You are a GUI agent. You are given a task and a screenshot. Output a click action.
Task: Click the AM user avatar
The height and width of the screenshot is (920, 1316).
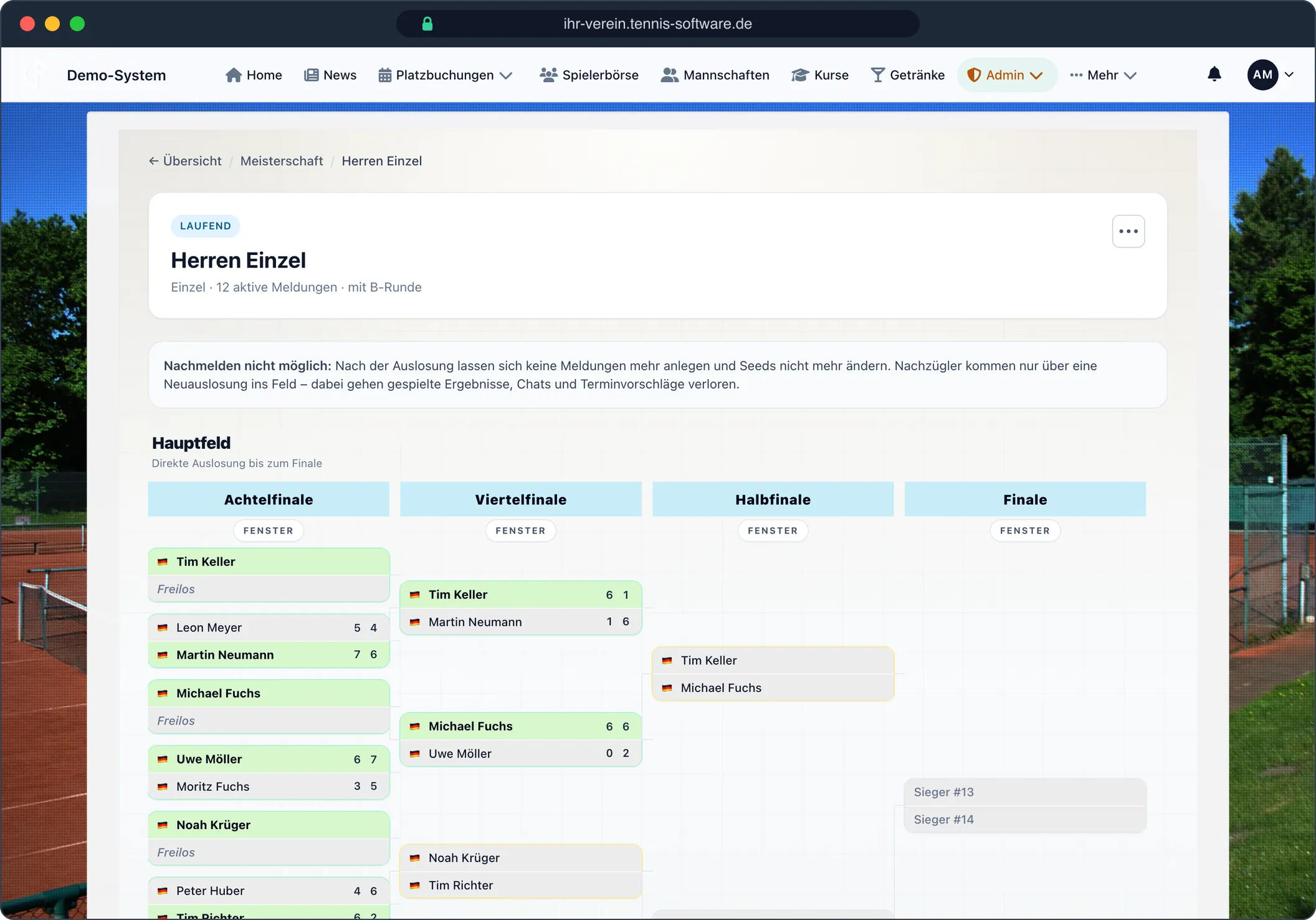(1262, 75)
